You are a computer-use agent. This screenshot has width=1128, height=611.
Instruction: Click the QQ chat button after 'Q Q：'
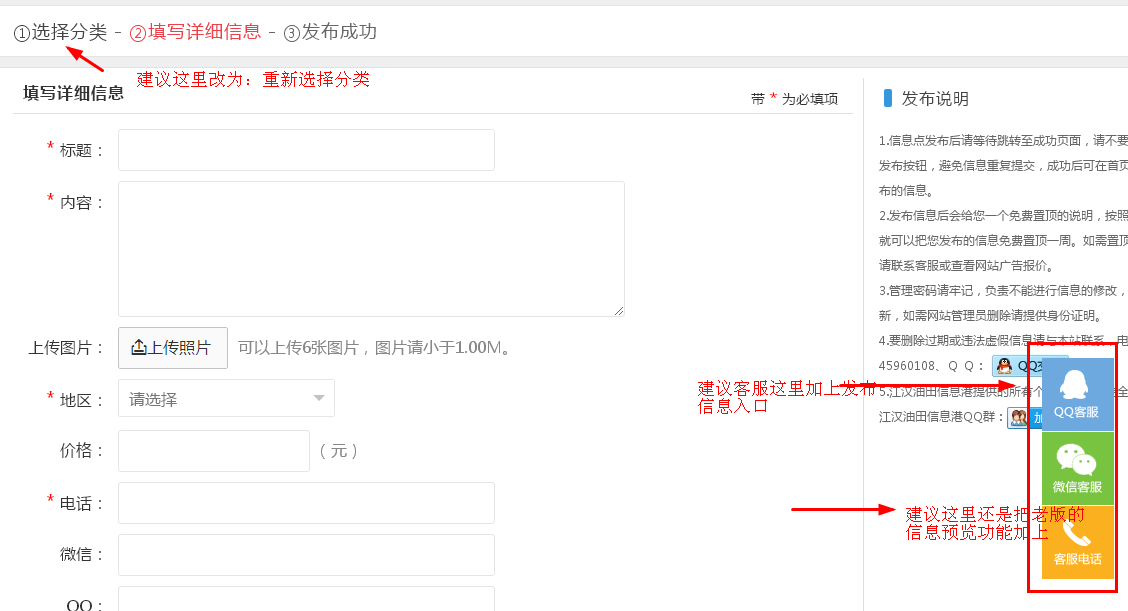tap(1005, 366)
